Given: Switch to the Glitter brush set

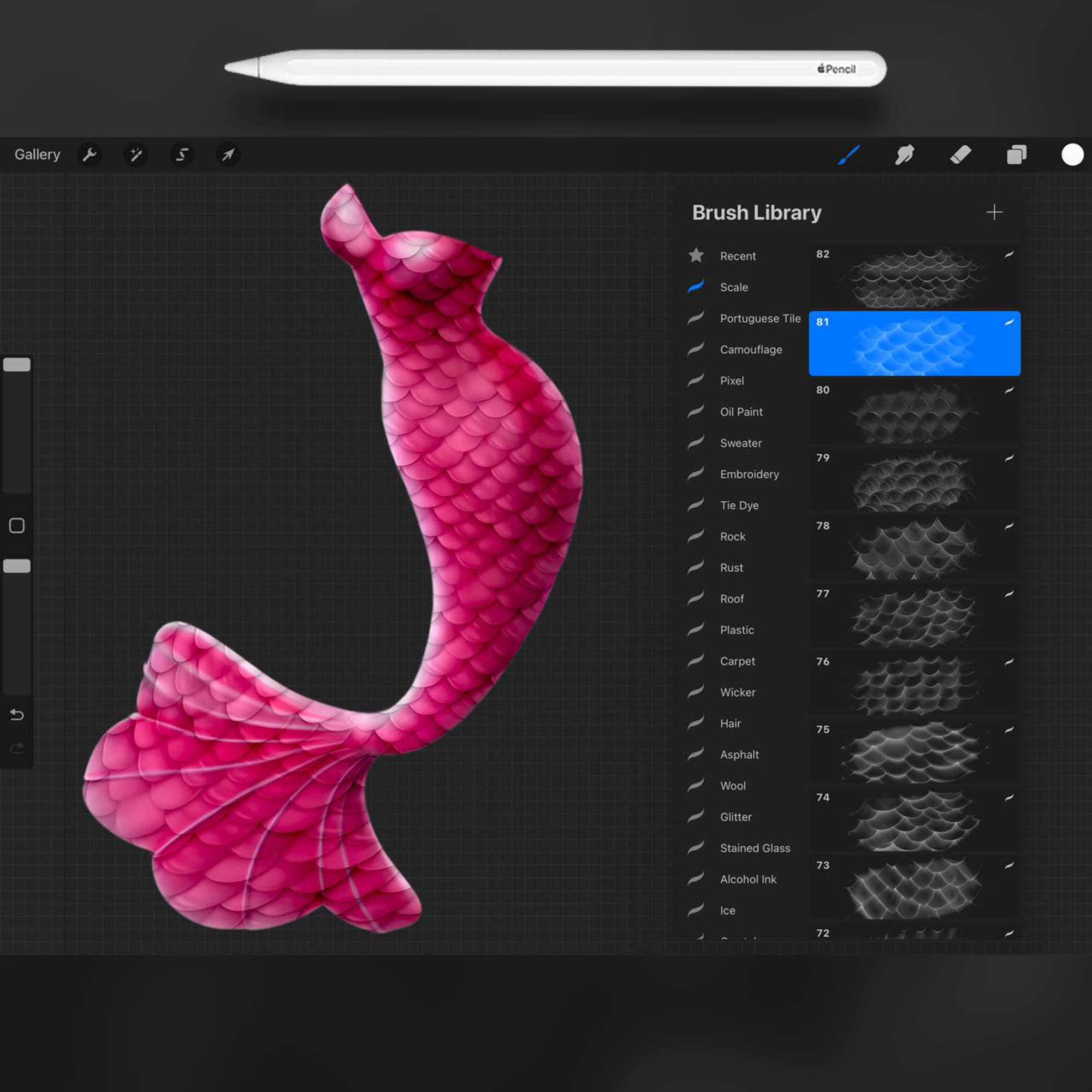Looking at the screenshot, I should pos(735,817).
